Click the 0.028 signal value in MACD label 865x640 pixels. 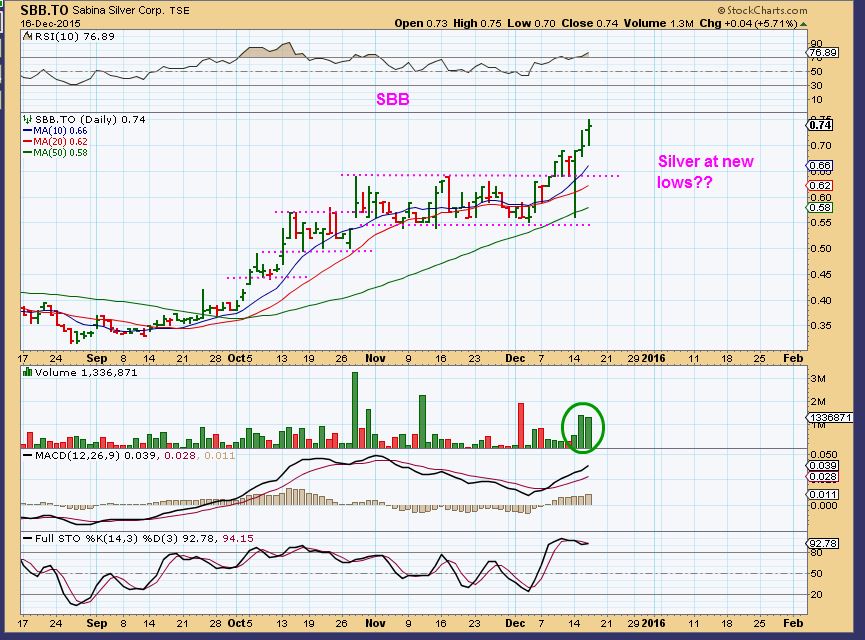180,456
